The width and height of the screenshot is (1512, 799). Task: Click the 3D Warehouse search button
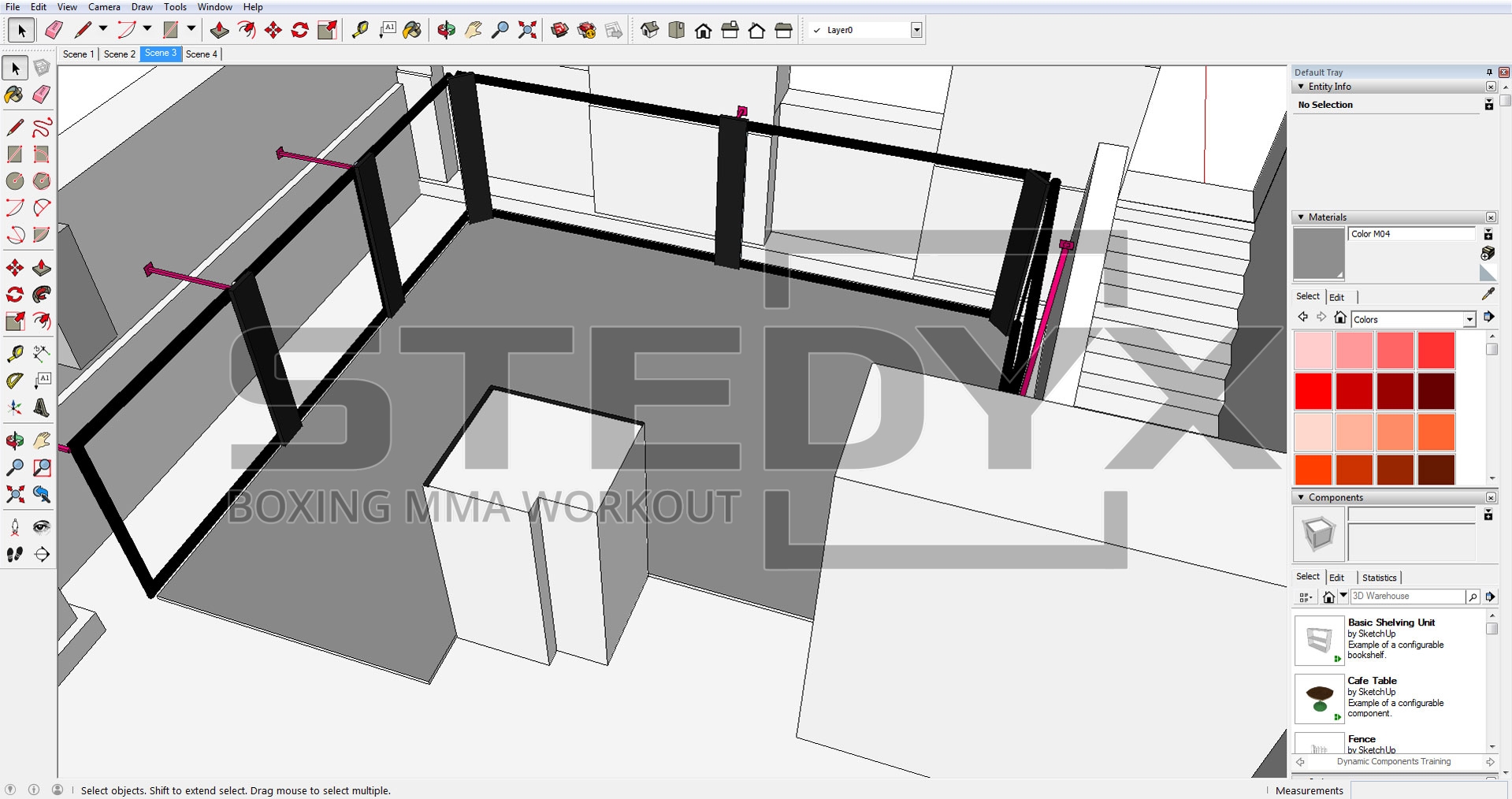pos(1472,596)
